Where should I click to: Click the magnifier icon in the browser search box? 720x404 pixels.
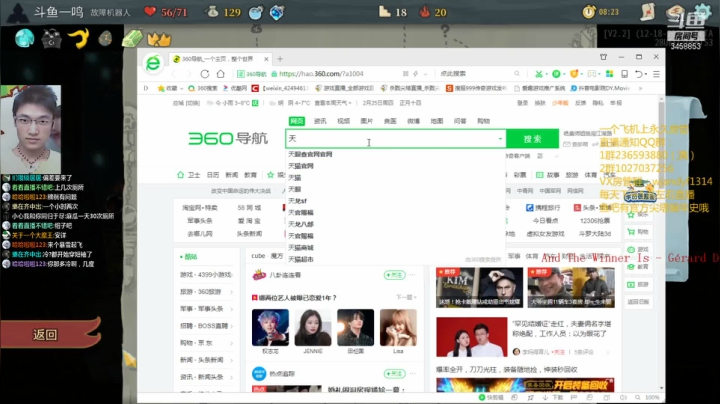click(517, 73)
